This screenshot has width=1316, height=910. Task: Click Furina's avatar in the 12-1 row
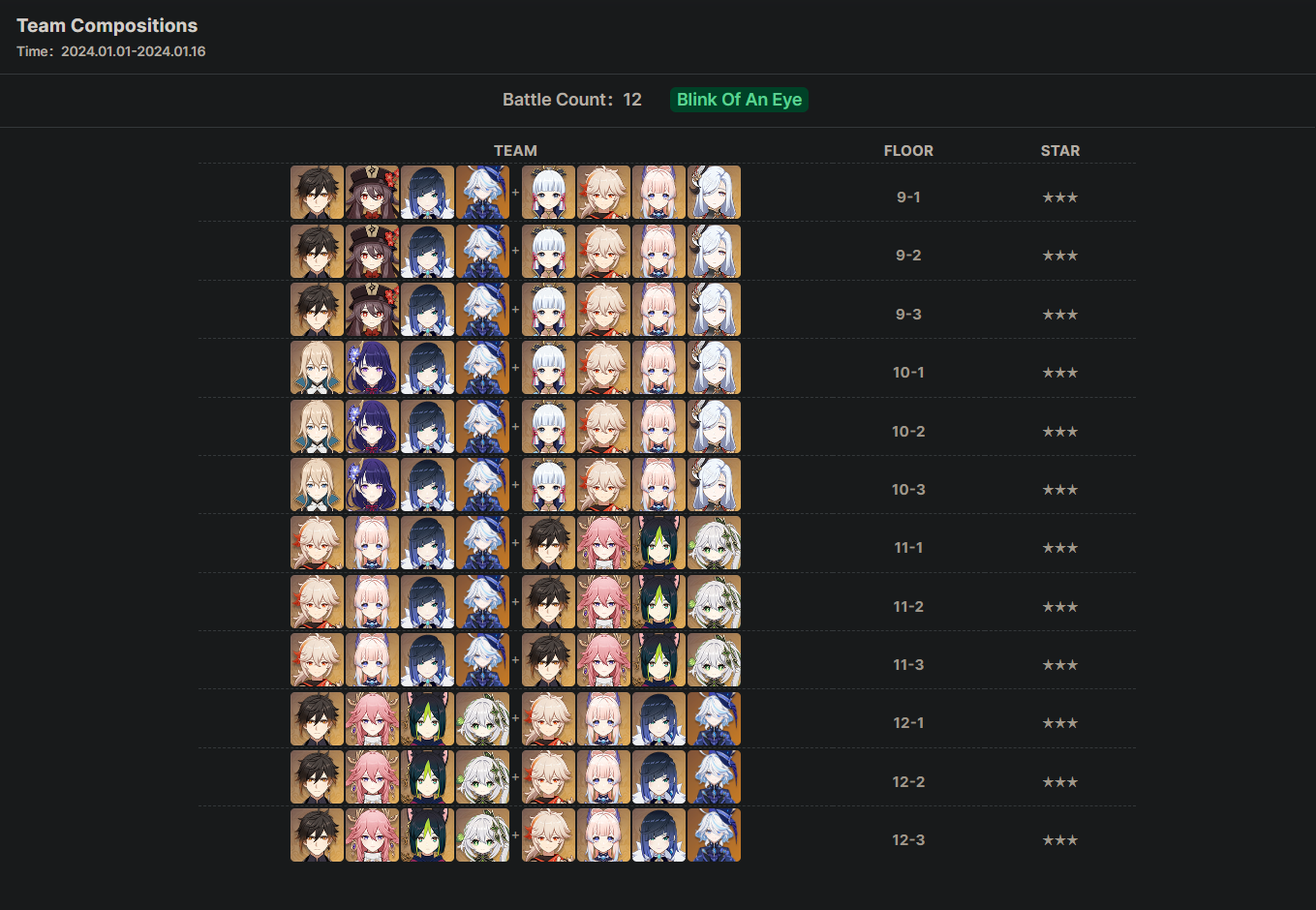click(714, 718)
